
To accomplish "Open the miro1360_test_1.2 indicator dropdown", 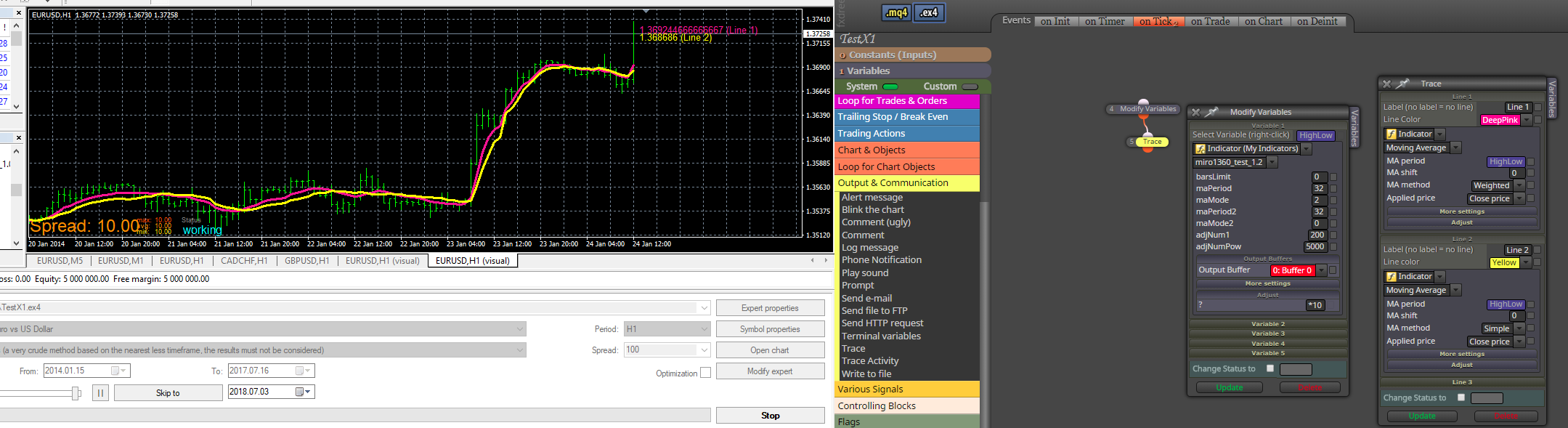I will [x=1272, y=163].
